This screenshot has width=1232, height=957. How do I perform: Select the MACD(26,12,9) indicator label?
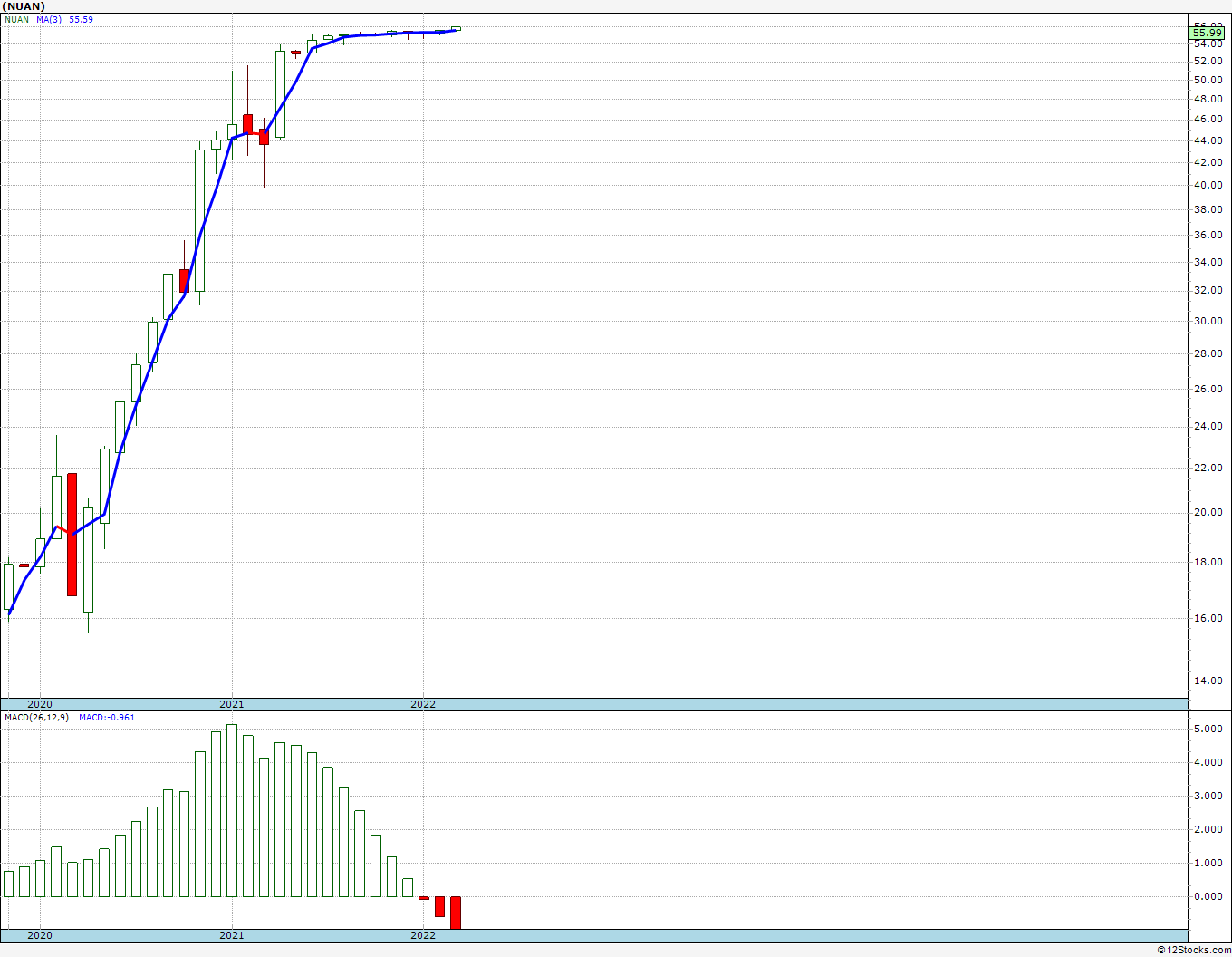pyautogui.click(x=37, y=718)
